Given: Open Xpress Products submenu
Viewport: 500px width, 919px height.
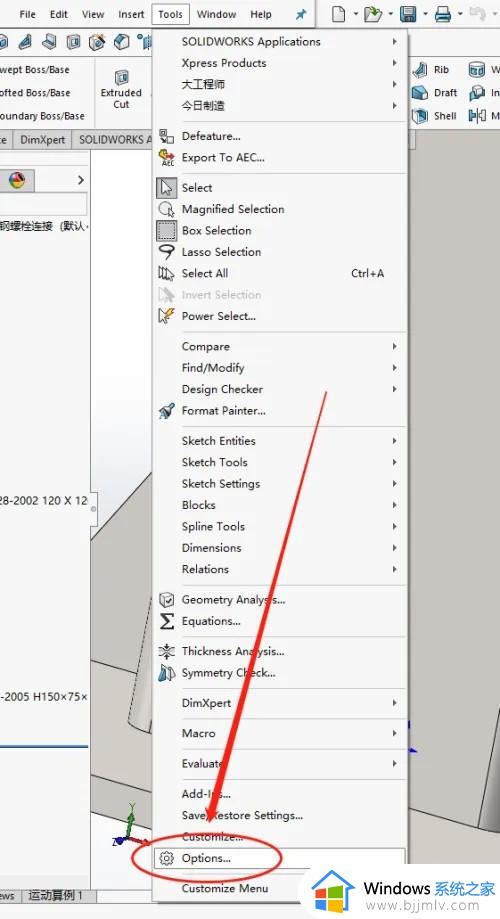Looking at the screenshot, I should pyautogui.click(x=280, y=63).
